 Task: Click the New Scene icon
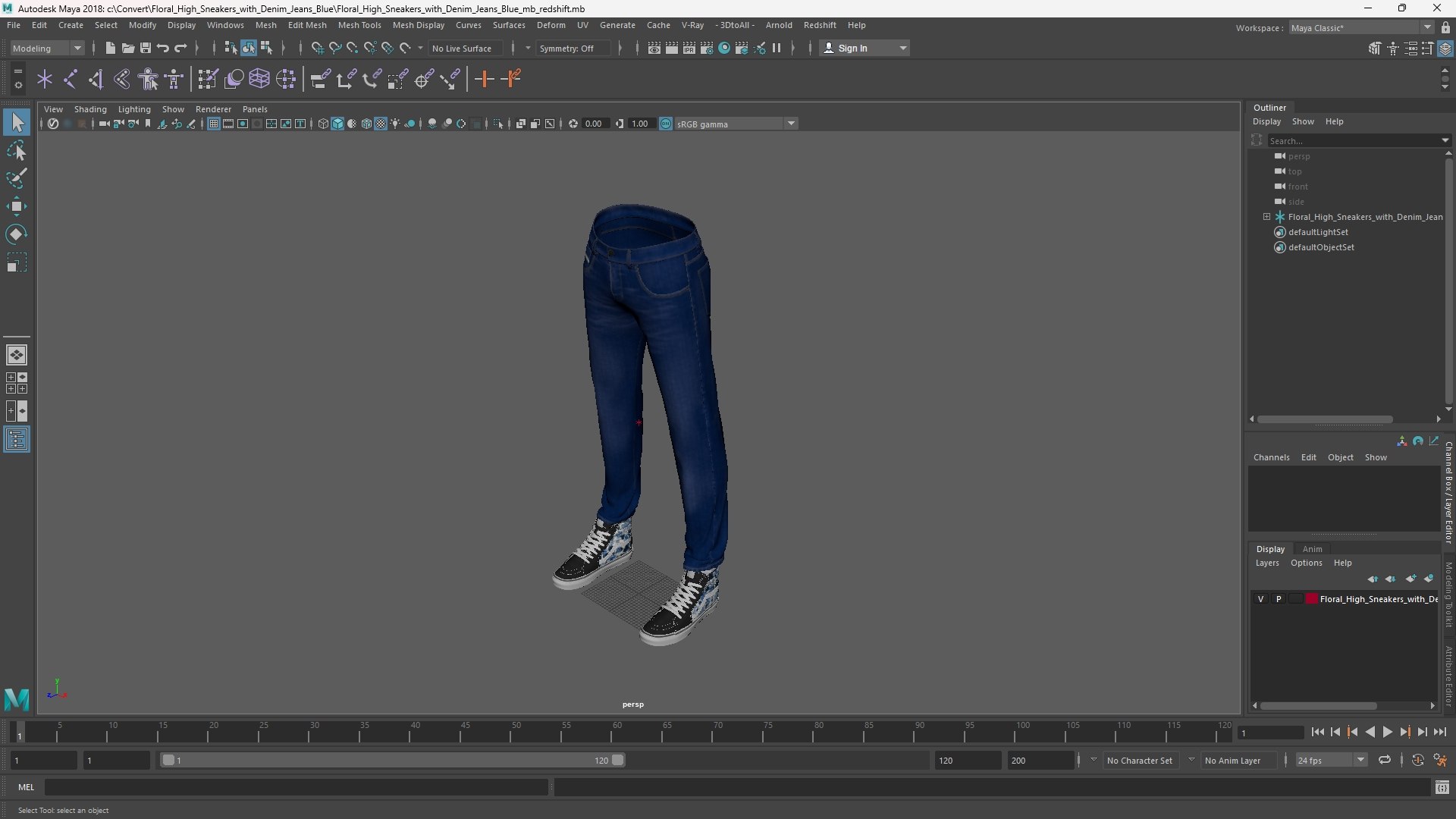click(x=110, y=48)
